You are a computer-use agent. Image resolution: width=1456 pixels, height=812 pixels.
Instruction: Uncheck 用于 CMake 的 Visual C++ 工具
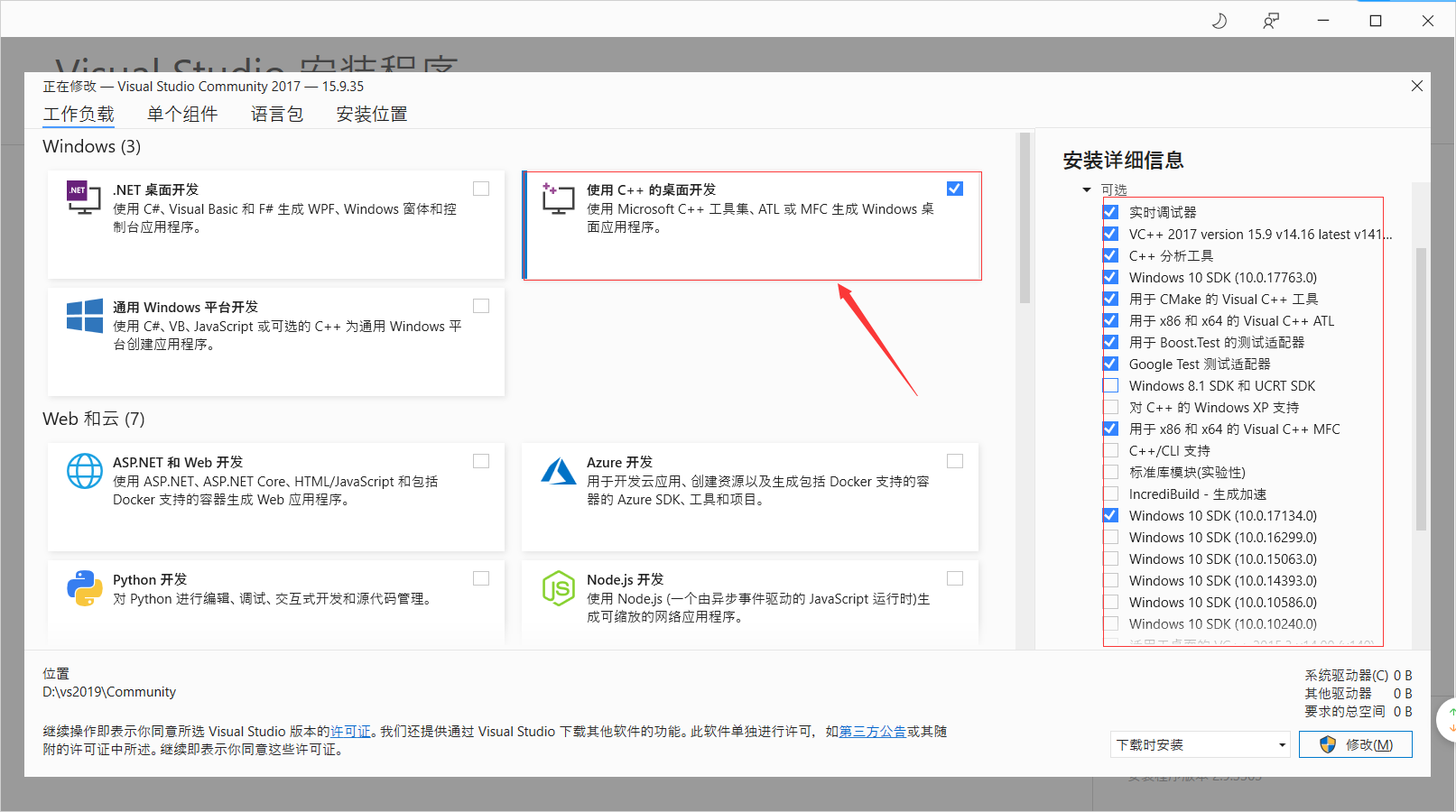click(x=1111, y=299)
